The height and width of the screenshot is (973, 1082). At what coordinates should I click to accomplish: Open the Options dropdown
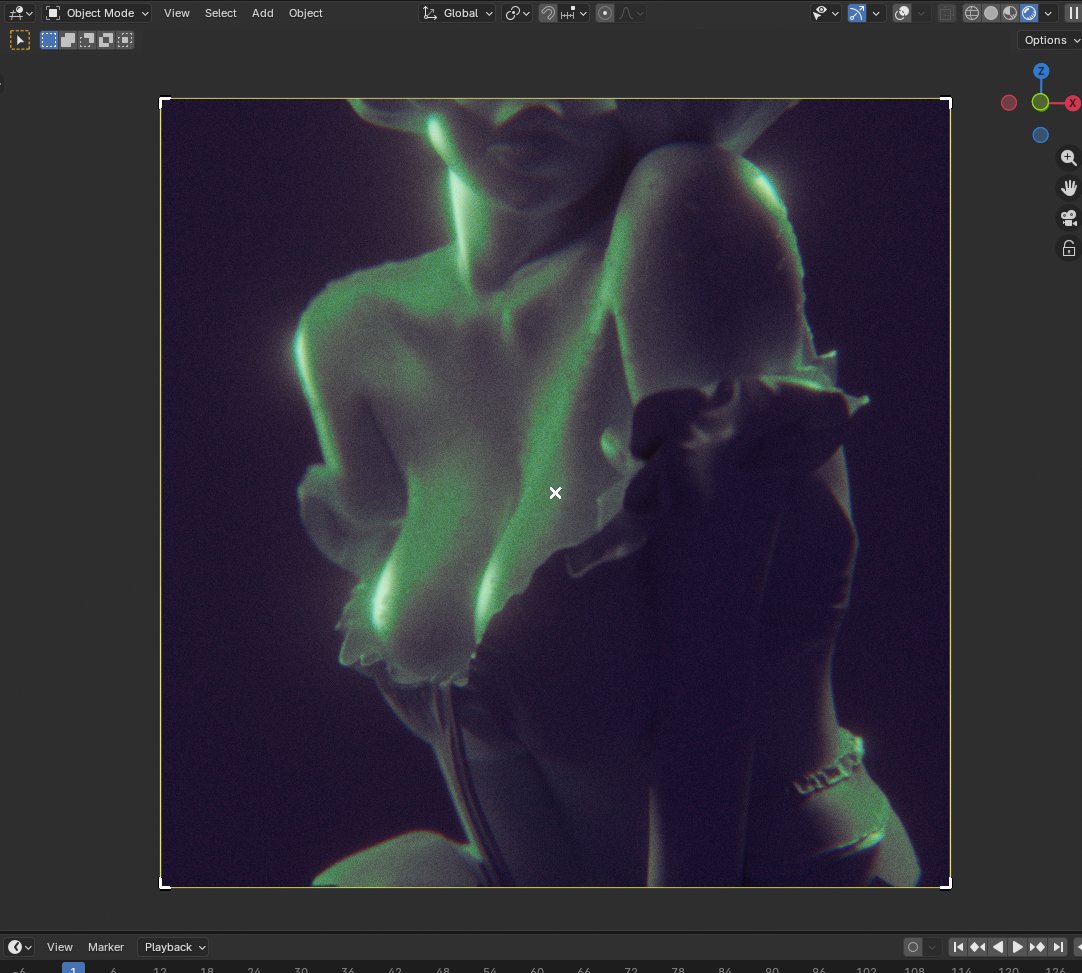tap(1050, 40)
